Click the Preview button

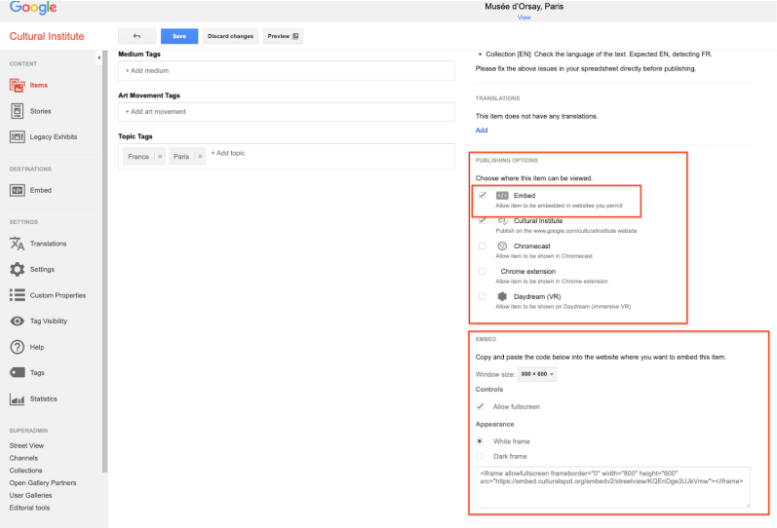click(283, 36)
